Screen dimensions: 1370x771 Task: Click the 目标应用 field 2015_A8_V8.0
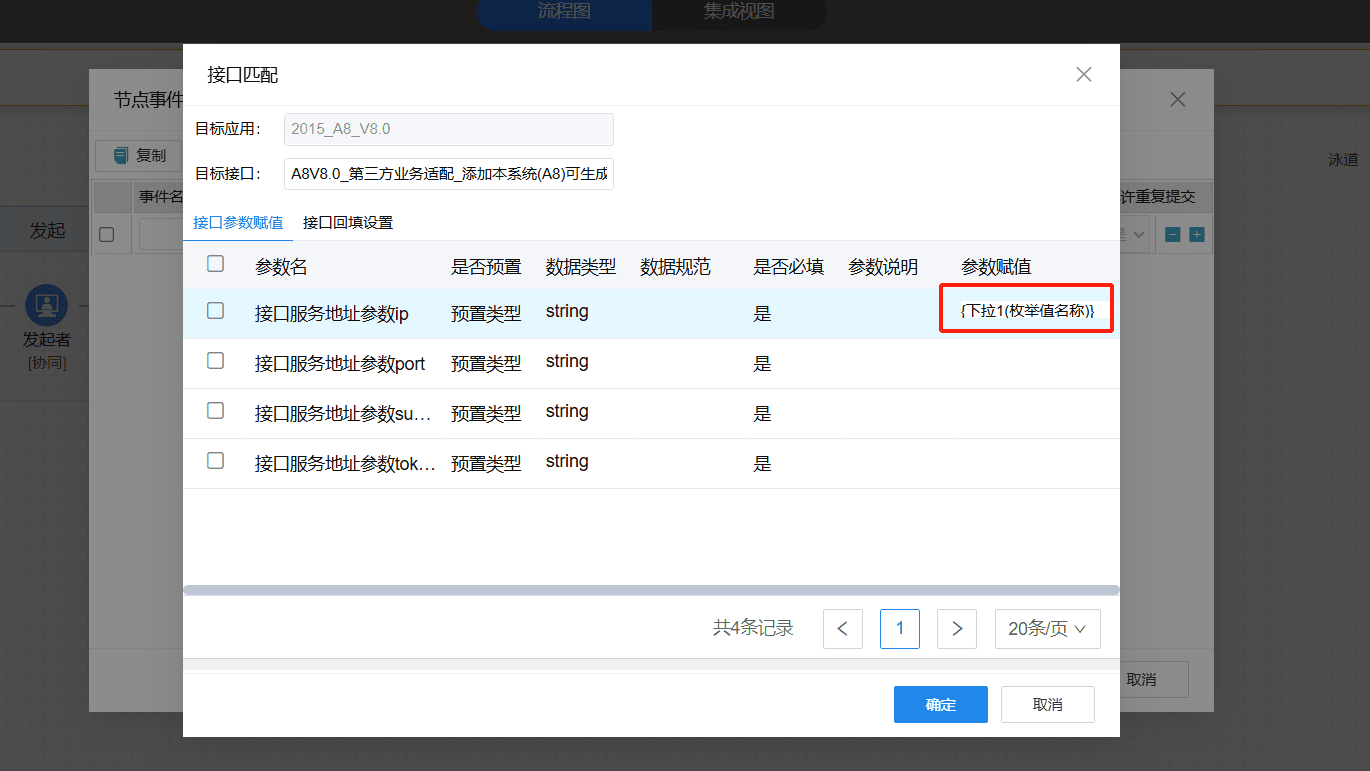[x=449, y=130]
